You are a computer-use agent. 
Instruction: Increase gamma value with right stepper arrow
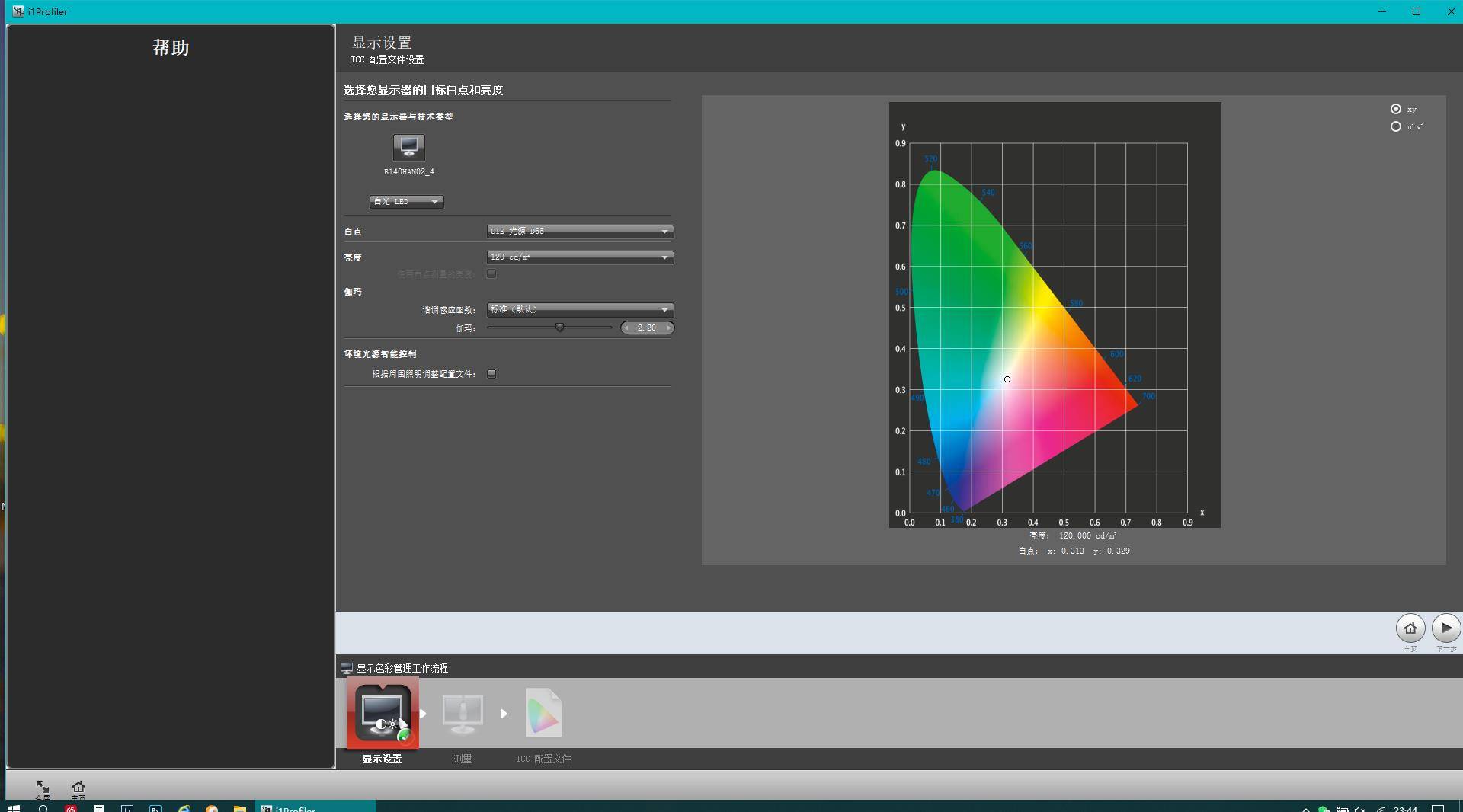669,328
